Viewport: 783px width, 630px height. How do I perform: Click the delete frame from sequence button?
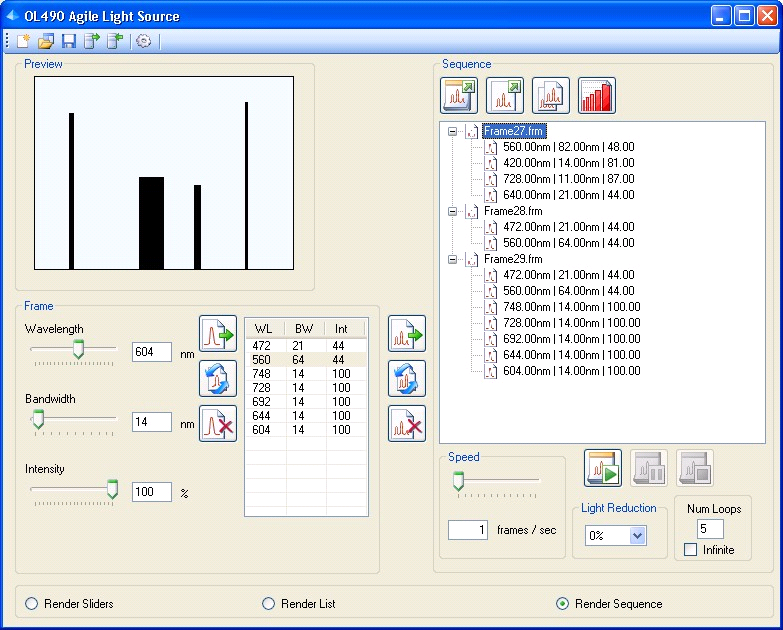(x=407, y=424)
